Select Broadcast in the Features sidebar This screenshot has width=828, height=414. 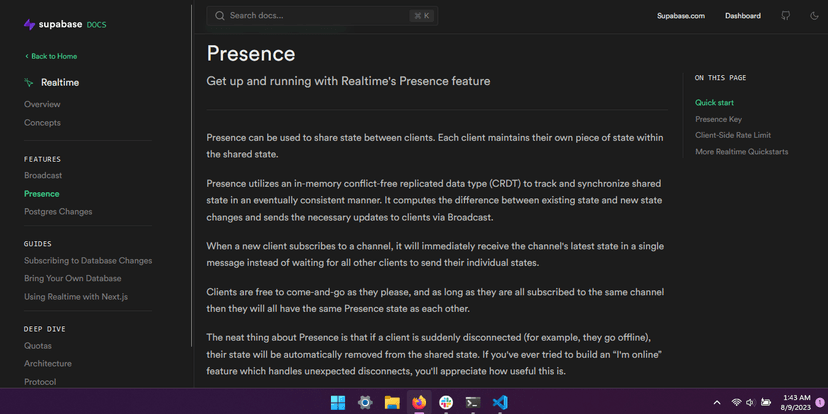point(43,175)
